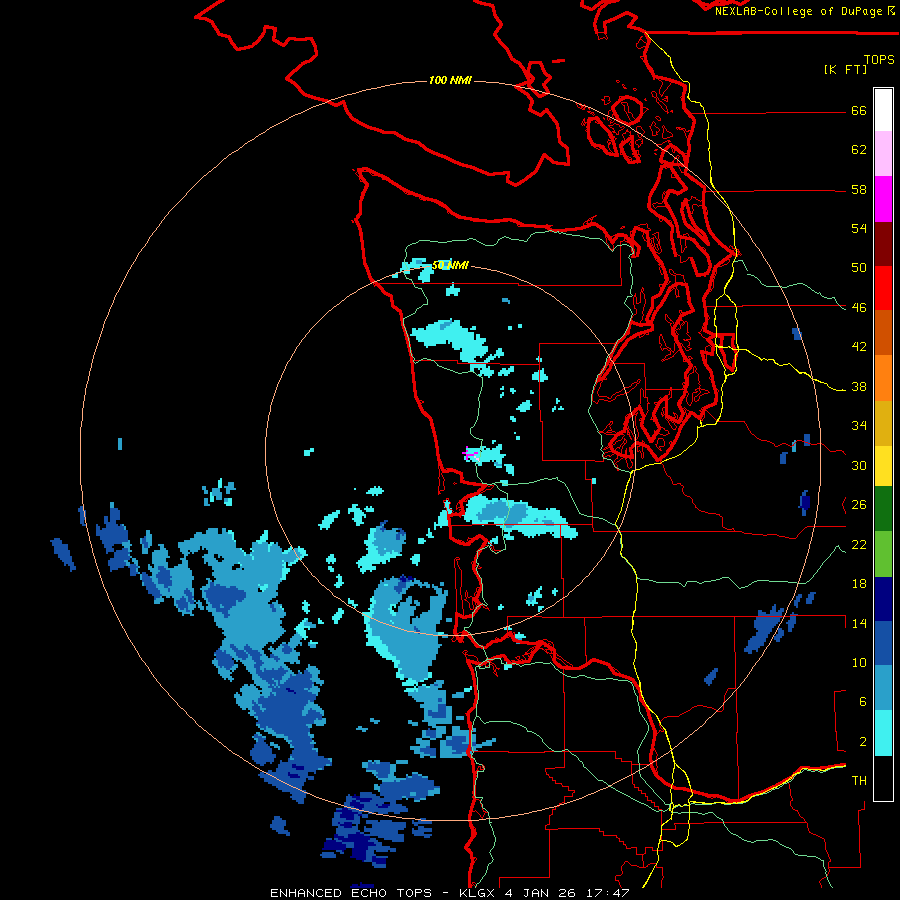Image resolution: width=900 pixels, height=900 pixels.
Task: Click the "10" legend value
Action: click(859, 663)
